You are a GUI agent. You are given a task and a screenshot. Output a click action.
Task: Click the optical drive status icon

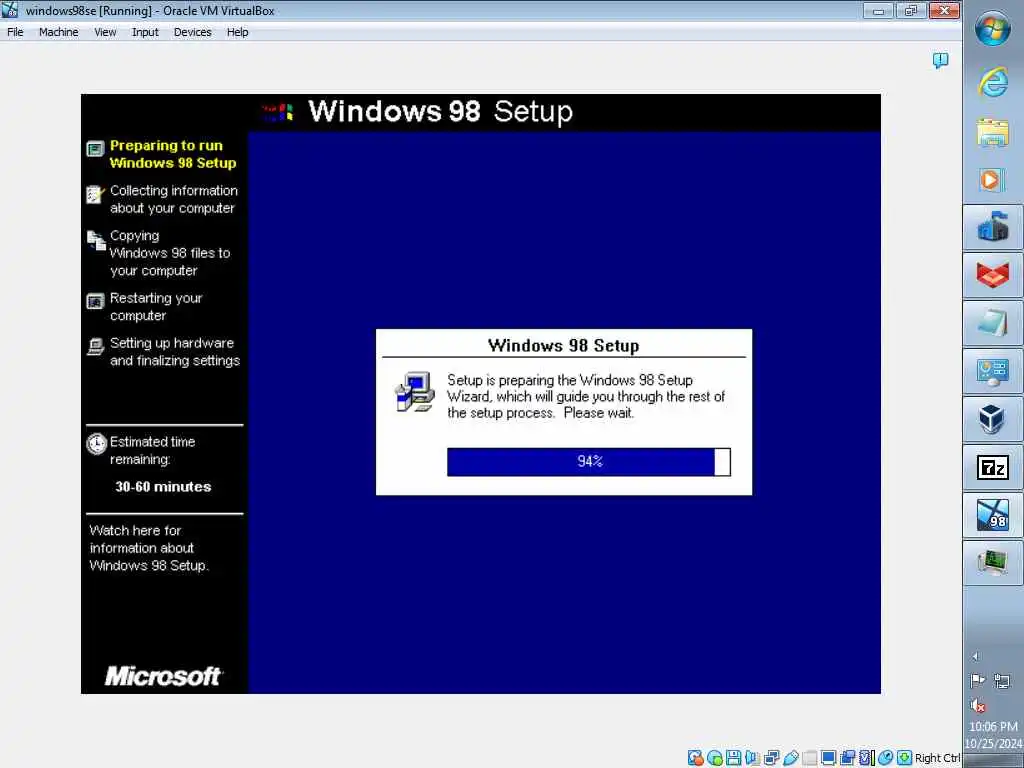(x=715, y=758)
